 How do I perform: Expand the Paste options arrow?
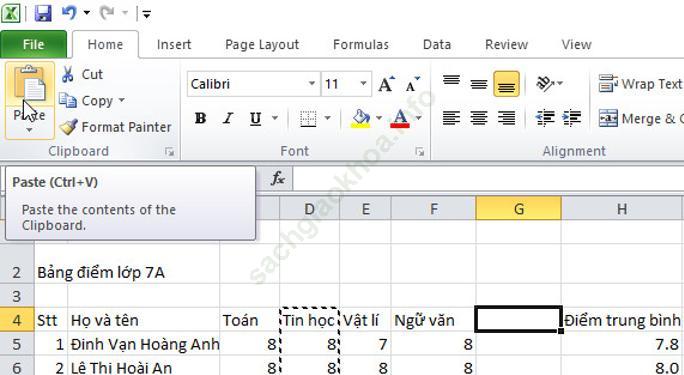[29, 130]
